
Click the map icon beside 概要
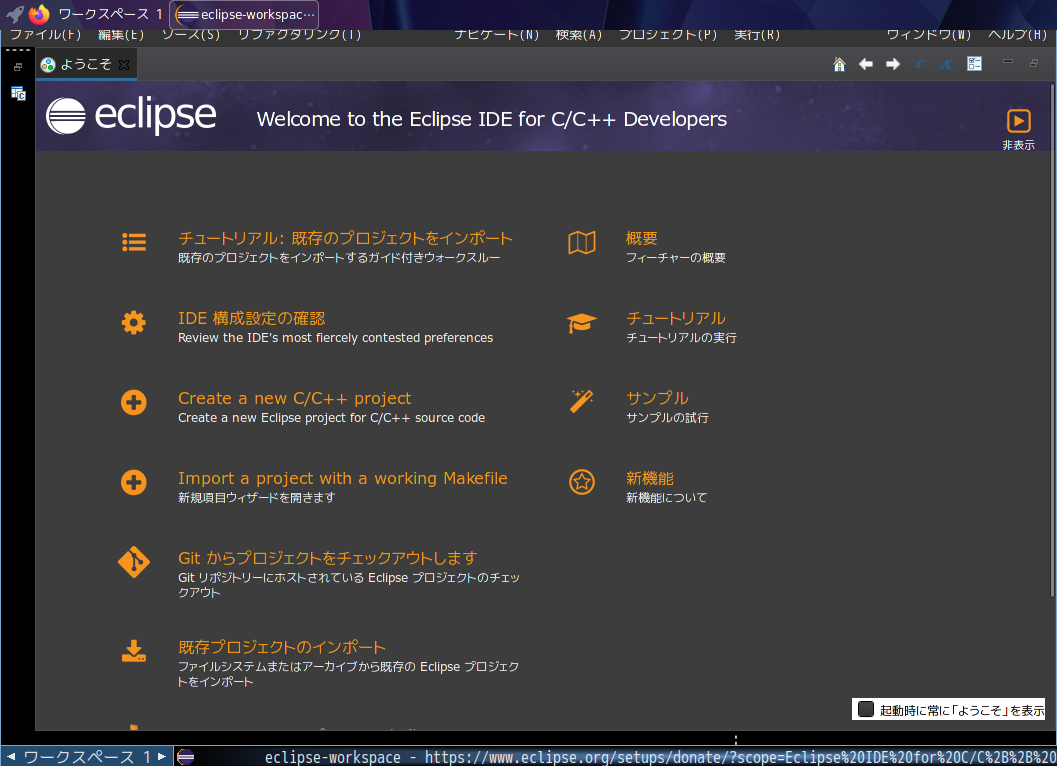click(x=582, y=242)
